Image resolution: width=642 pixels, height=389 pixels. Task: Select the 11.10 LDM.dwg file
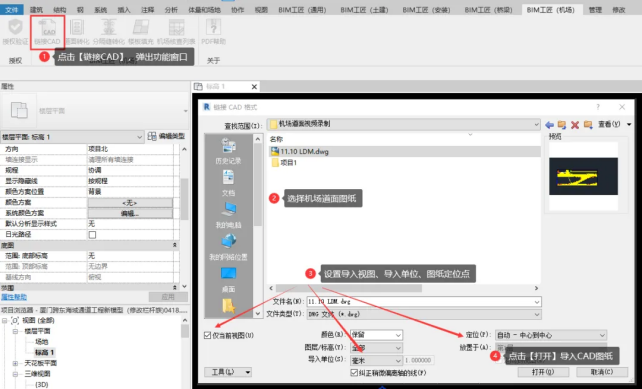tap(305, 152)
